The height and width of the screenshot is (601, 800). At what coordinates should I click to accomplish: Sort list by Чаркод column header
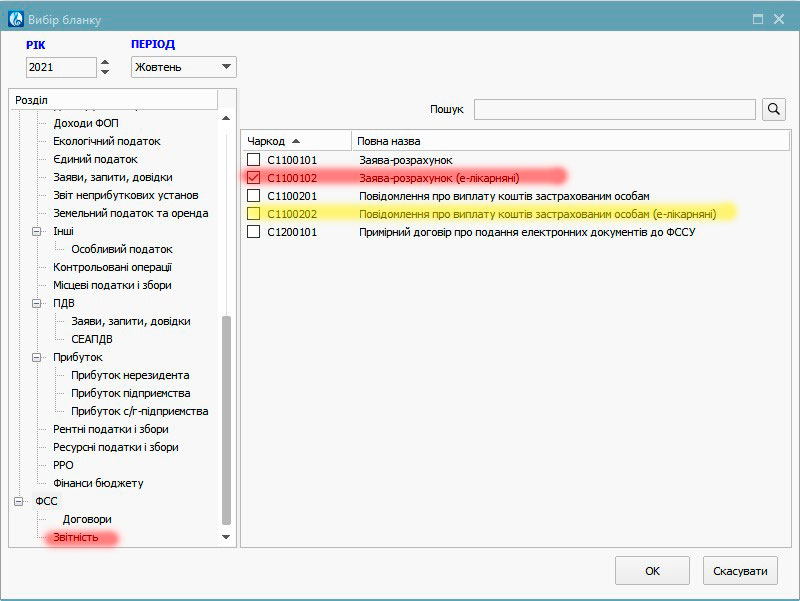coord(295,141)
